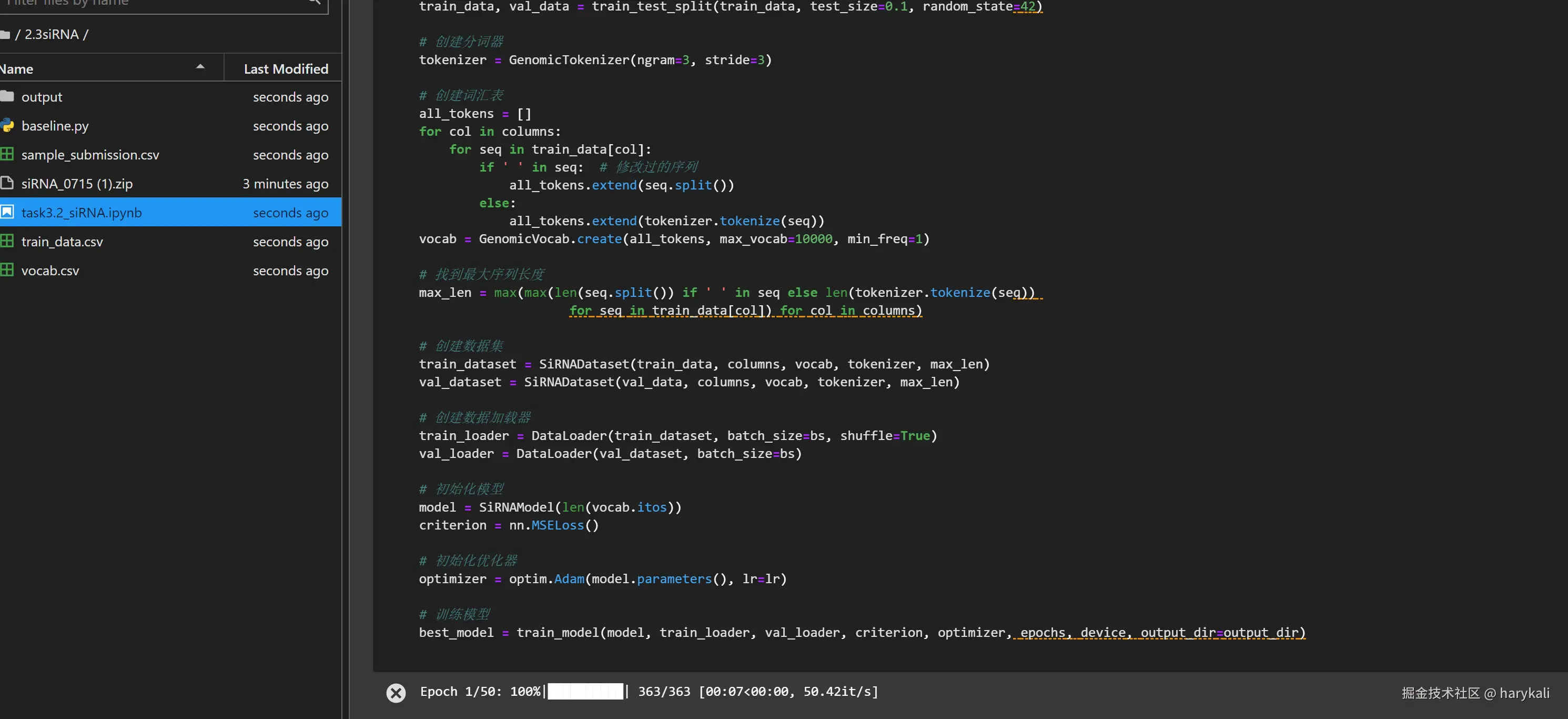Navigate to 2.3siRNA breadcrumb folder
This screenshot has width=1568, height=719.
[51, 35]
